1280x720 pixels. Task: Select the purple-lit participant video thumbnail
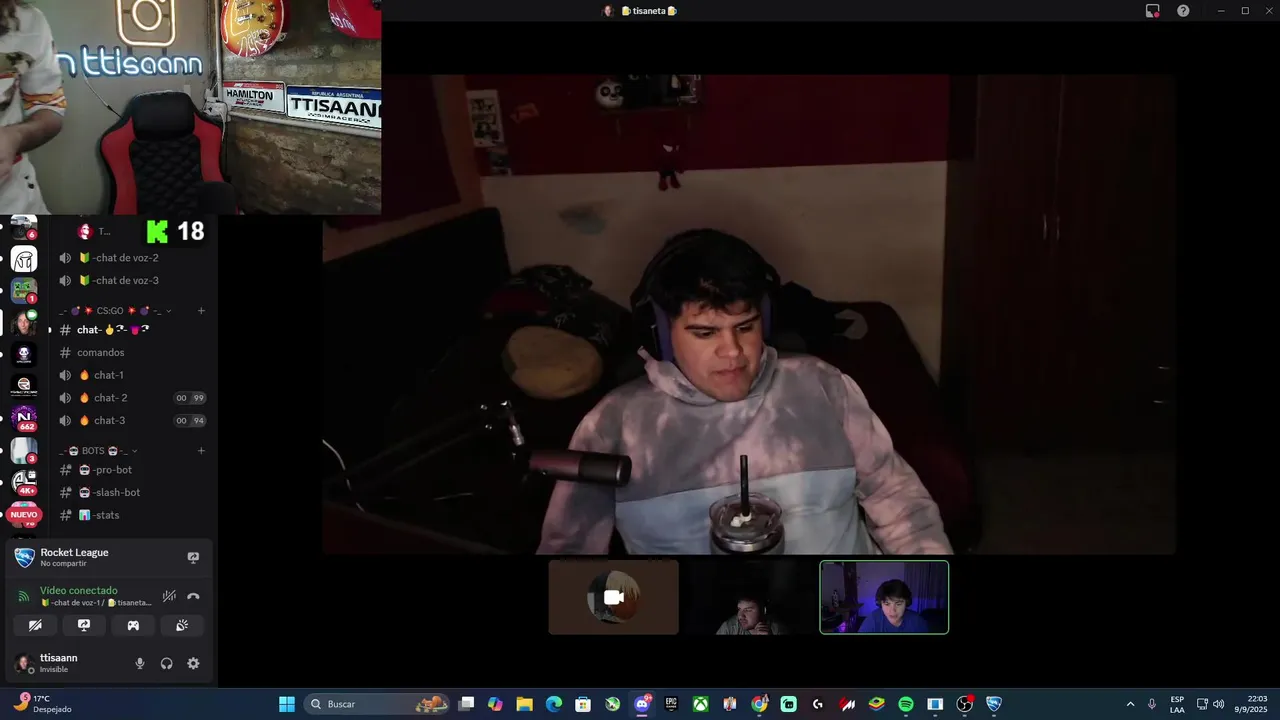884,597
